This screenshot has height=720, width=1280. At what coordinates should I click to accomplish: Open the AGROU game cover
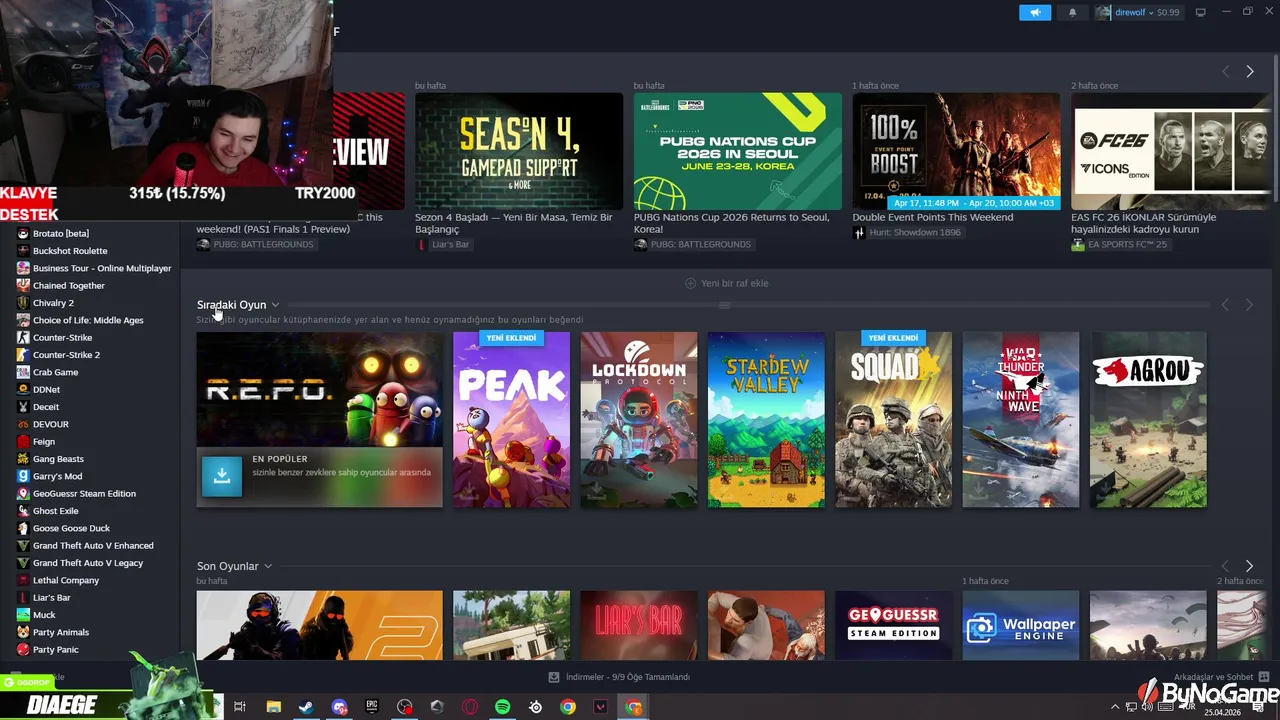click(x=1148, y=419)
